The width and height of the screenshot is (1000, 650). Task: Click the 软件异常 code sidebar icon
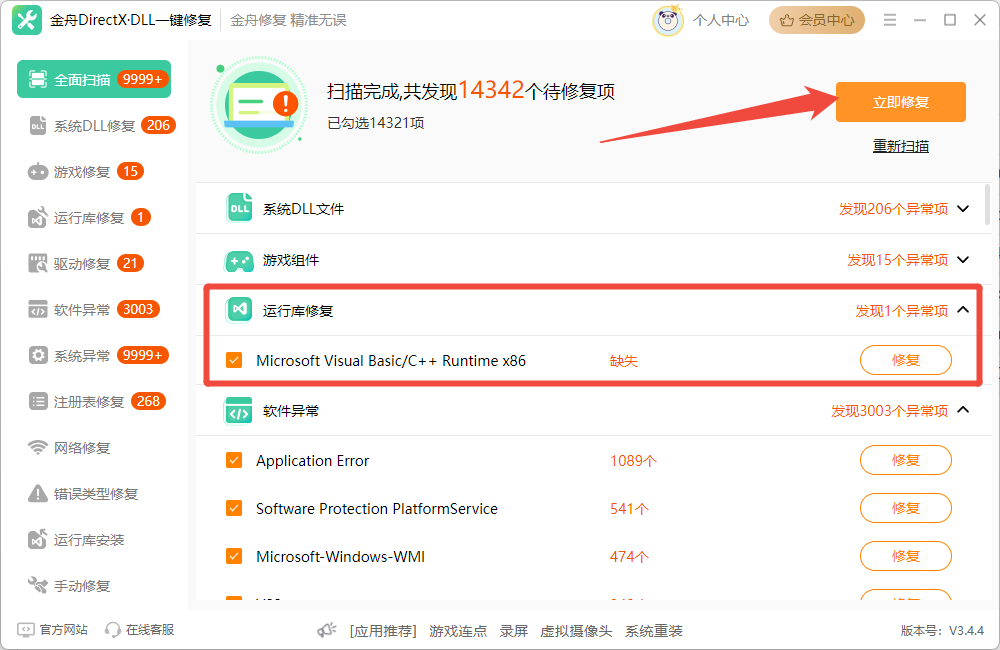38,309
